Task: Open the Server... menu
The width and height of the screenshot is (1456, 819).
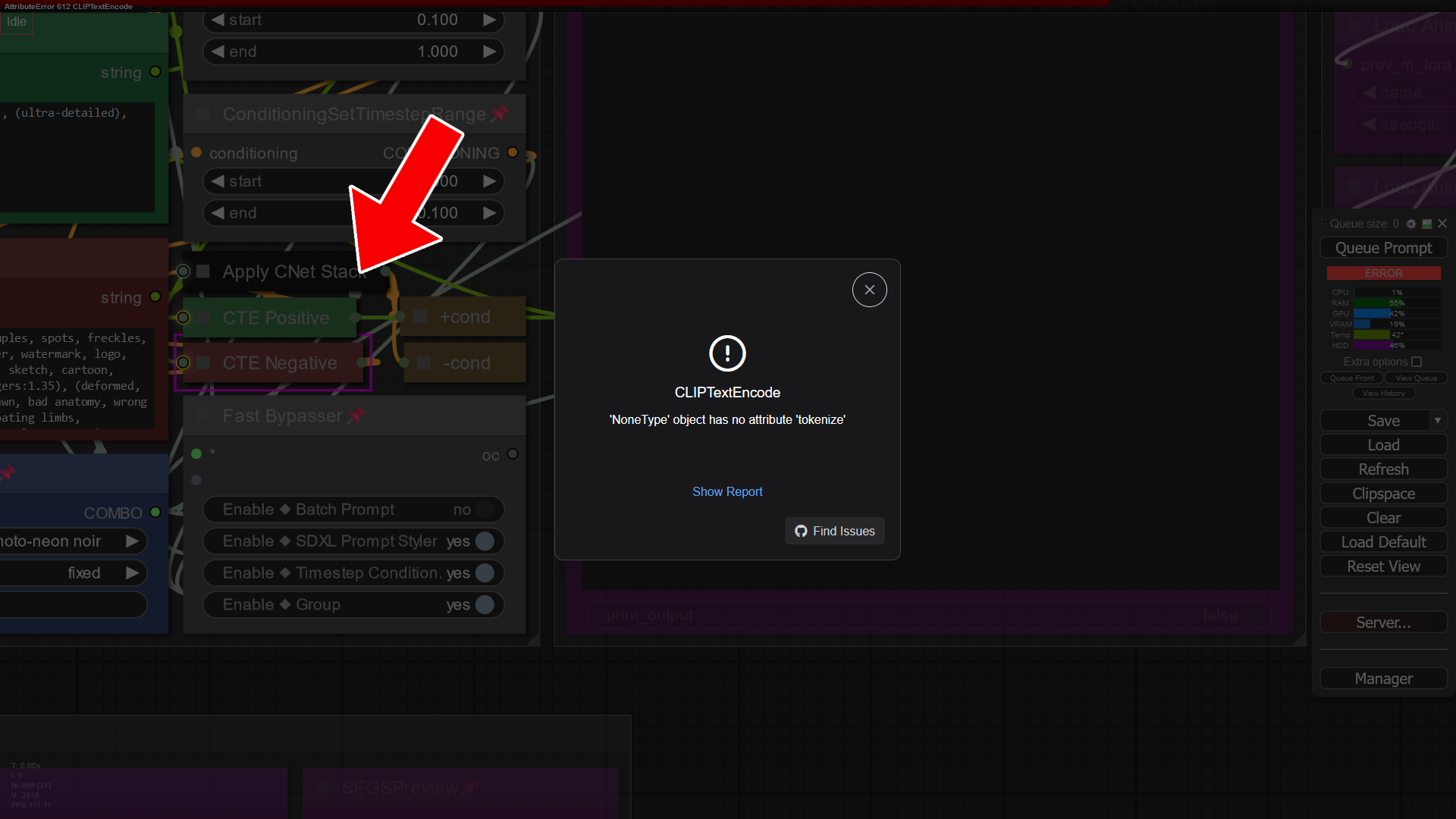Action: tap(1383, 623)
